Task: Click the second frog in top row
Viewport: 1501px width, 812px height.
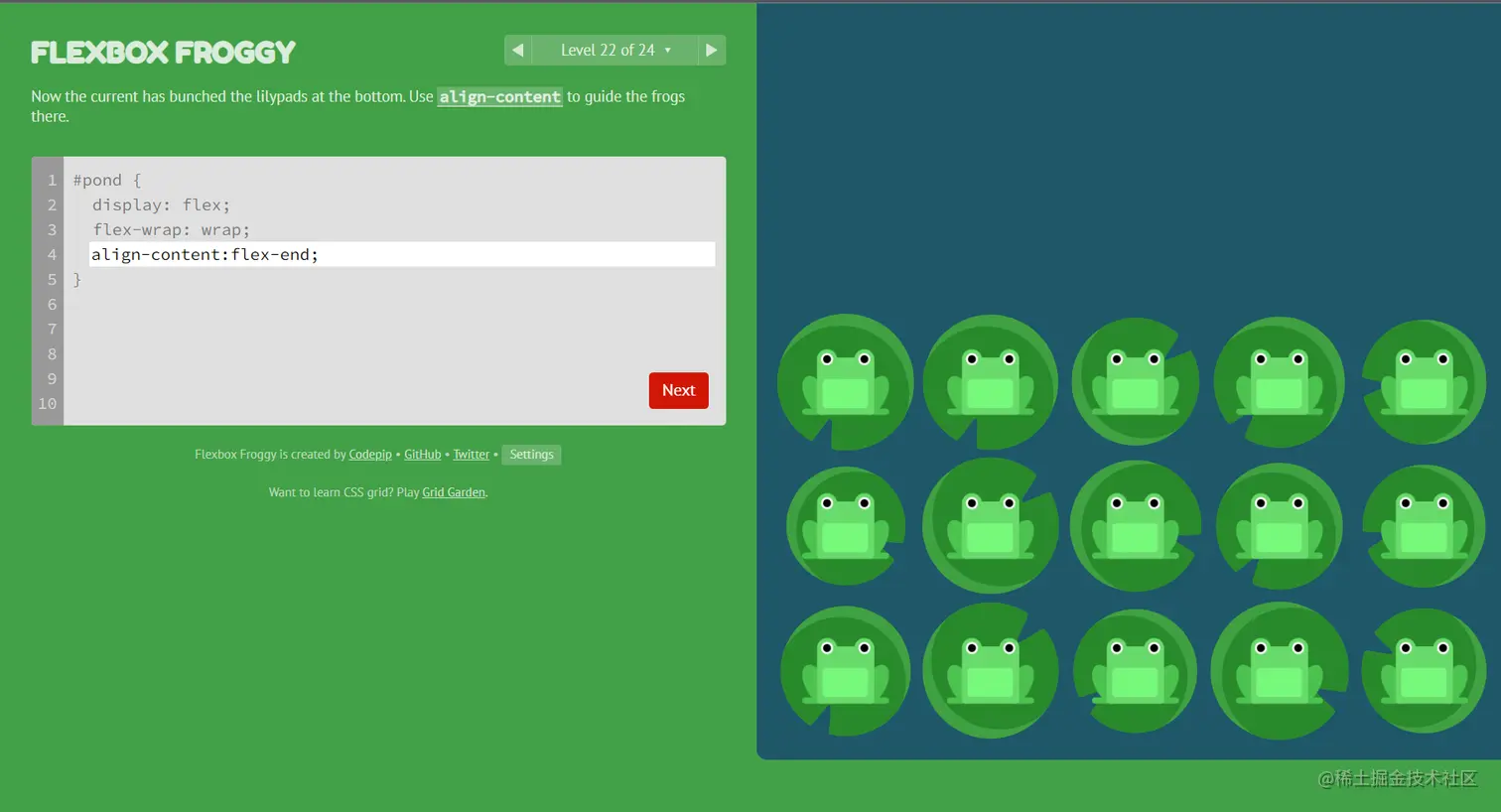Action: point(991,382)
